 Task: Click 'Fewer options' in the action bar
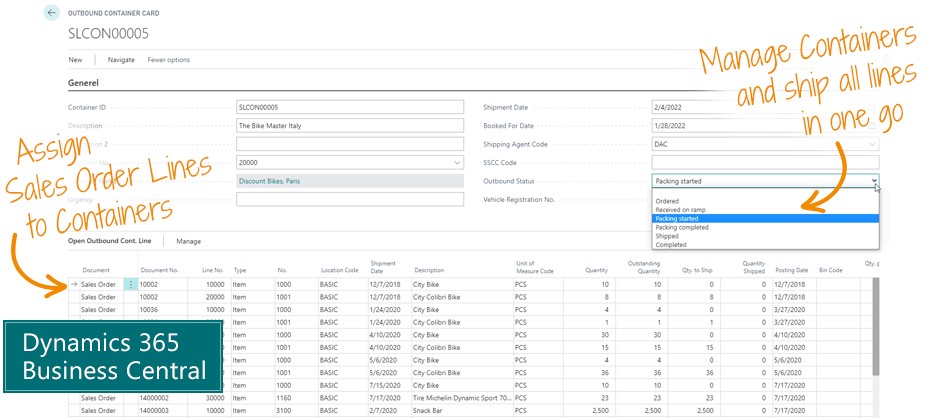click(168, 60)
